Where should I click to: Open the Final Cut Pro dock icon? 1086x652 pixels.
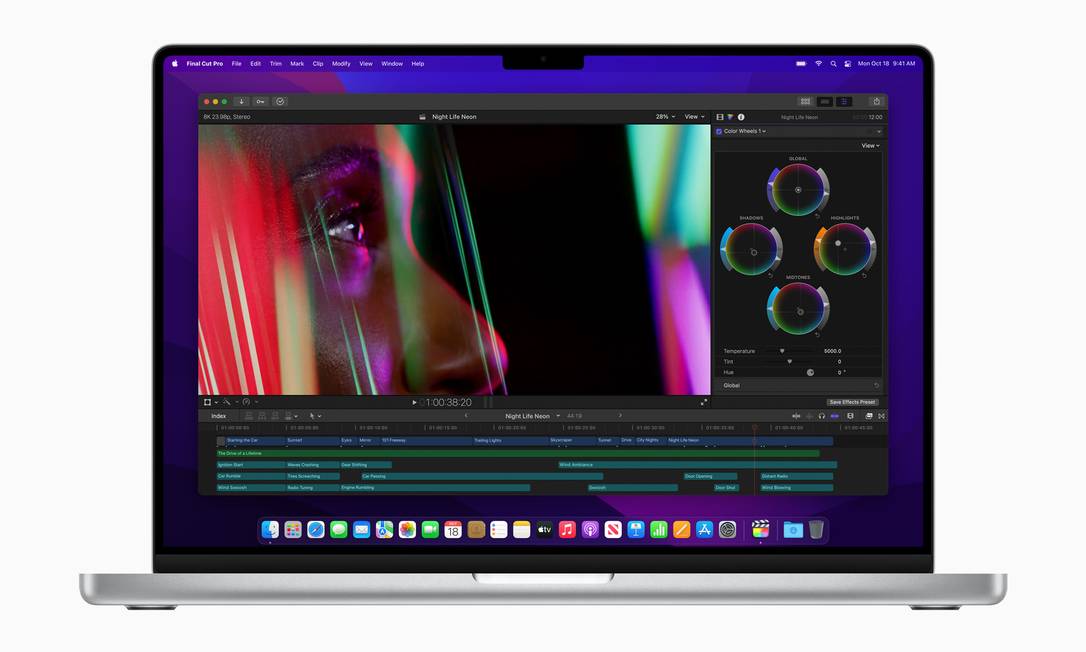pyautogui.click(x=760, y=530)
